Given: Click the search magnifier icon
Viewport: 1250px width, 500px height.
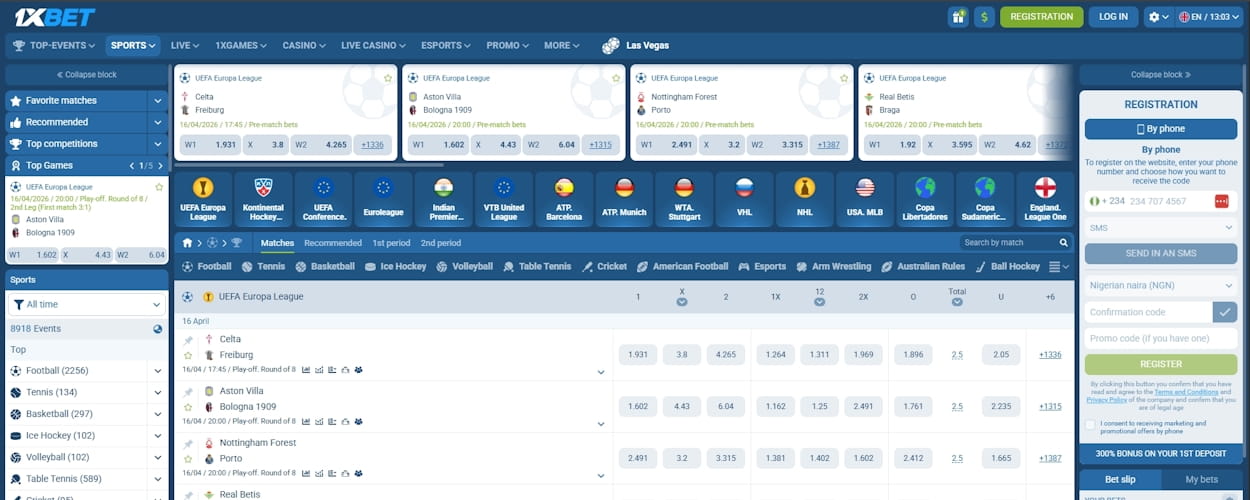Looking at the screenshot, I should click(1063, 243).
